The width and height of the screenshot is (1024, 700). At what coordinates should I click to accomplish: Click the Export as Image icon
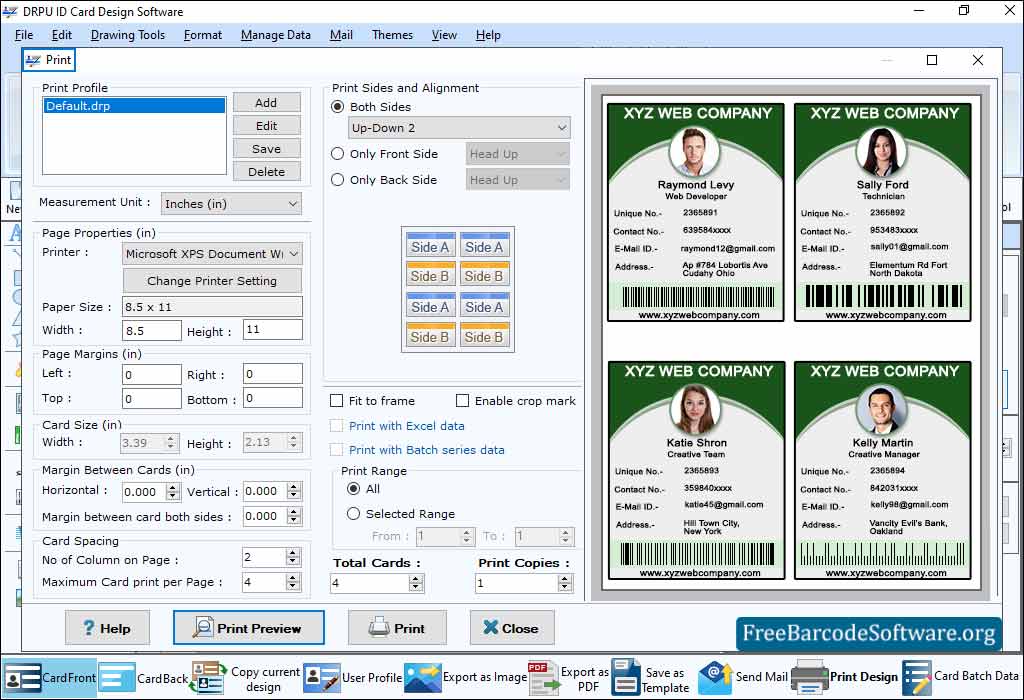click(423, 678)
